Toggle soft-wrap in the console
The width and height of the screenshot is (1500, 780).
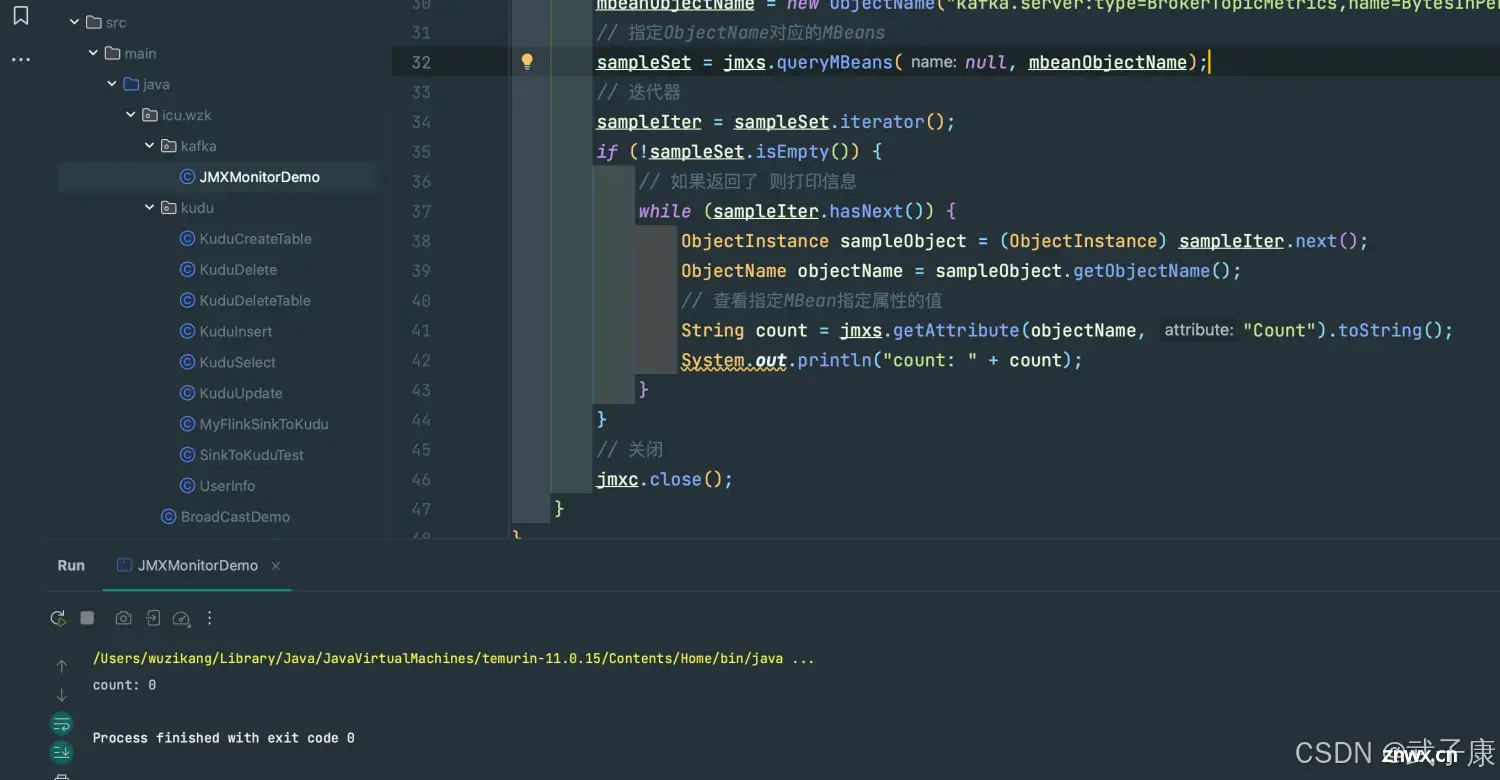(x=62, y=723)
